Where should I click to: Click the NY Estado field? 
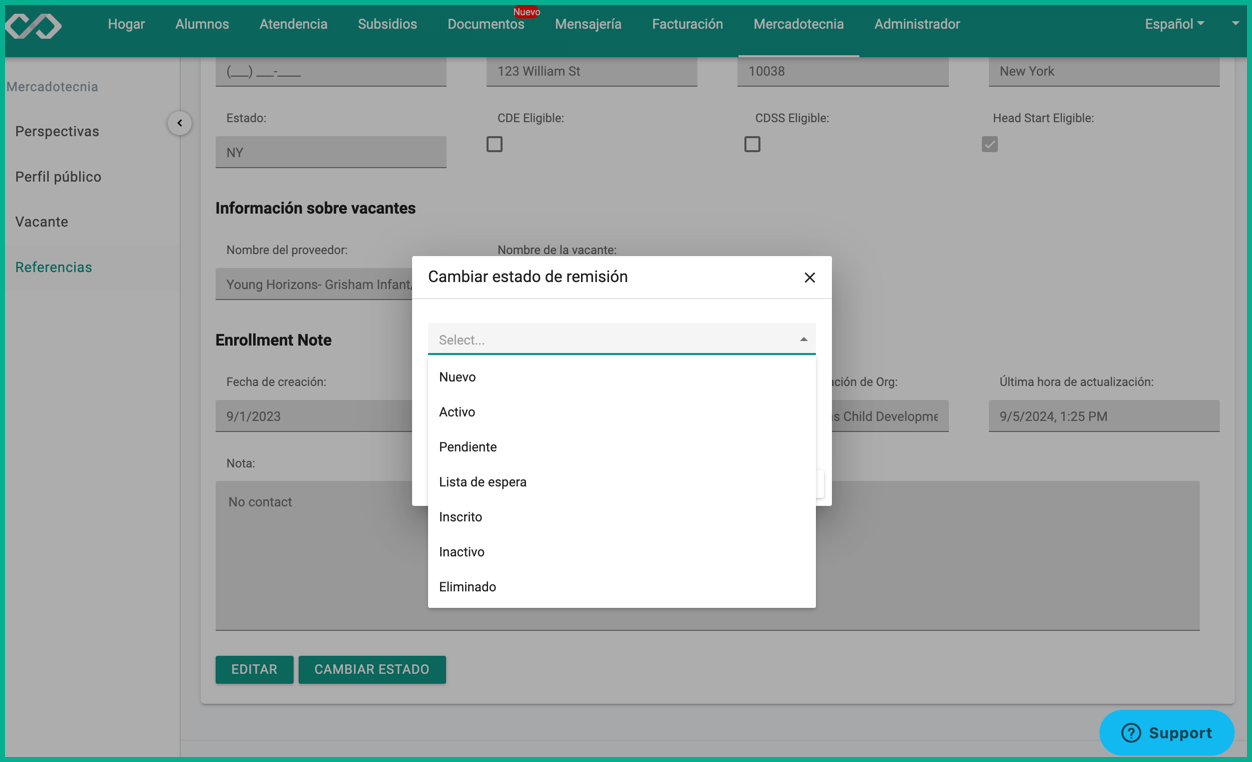331,152
